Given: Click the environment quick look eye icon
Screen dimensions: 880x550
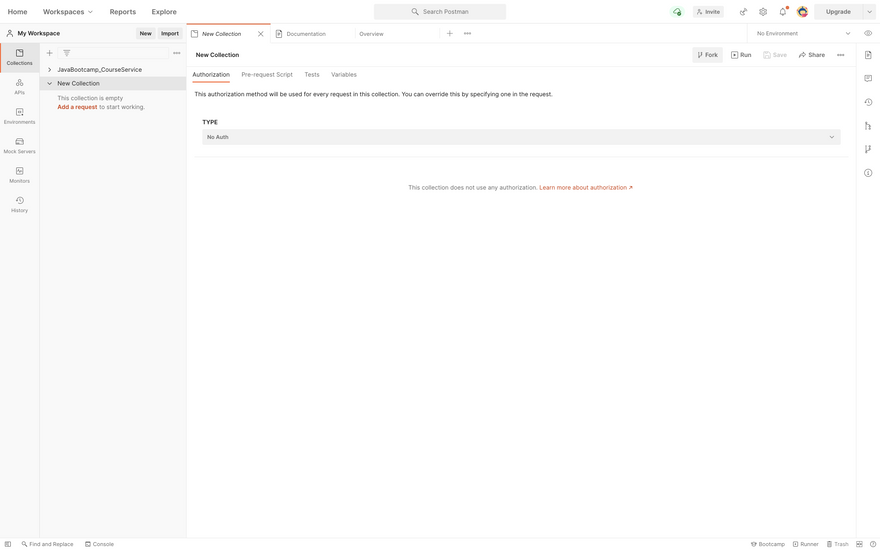Looking at the screenshot, I should tap(868, 33).
